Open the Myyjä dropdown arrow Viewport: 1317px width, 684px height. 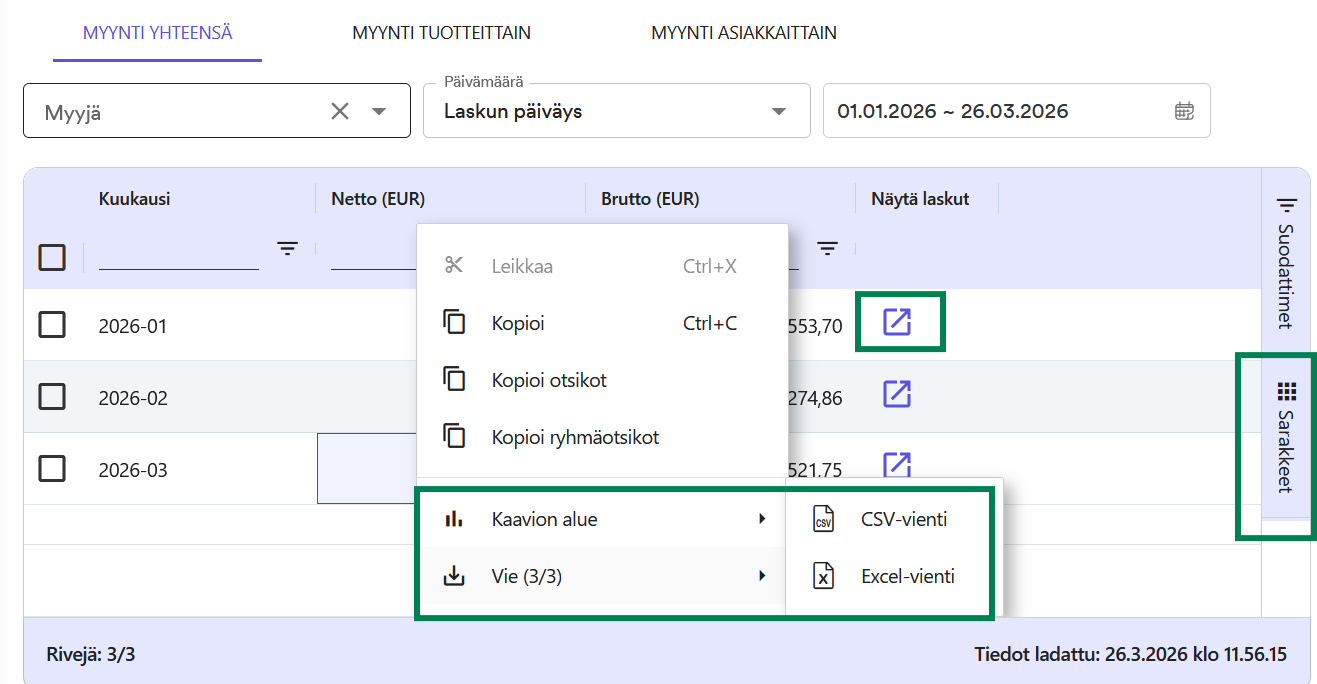click(378, 111)
